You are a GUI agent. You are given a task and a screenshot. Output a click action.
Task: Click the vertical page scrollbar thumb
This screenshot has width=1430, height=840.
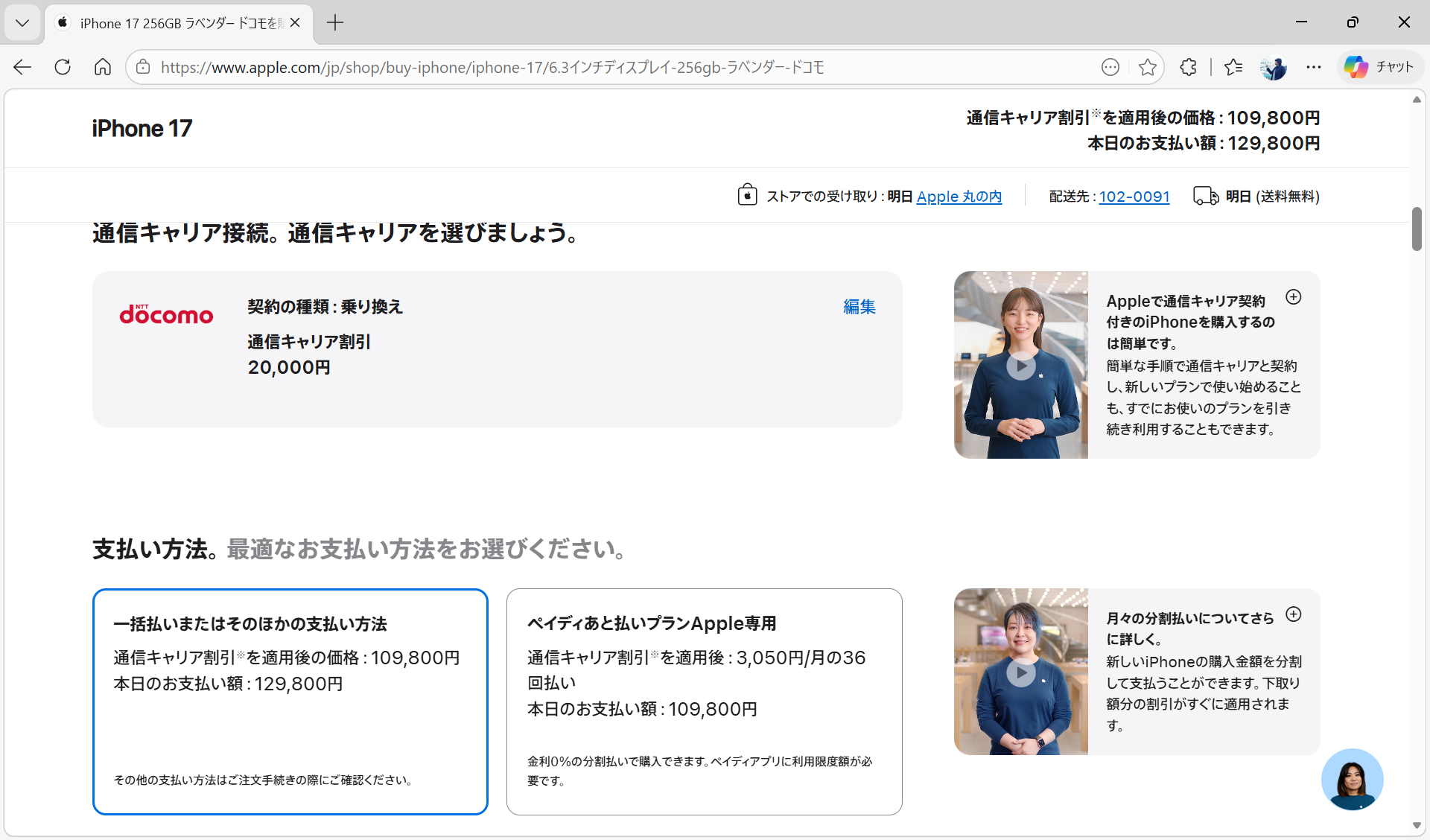(1417, 229)
